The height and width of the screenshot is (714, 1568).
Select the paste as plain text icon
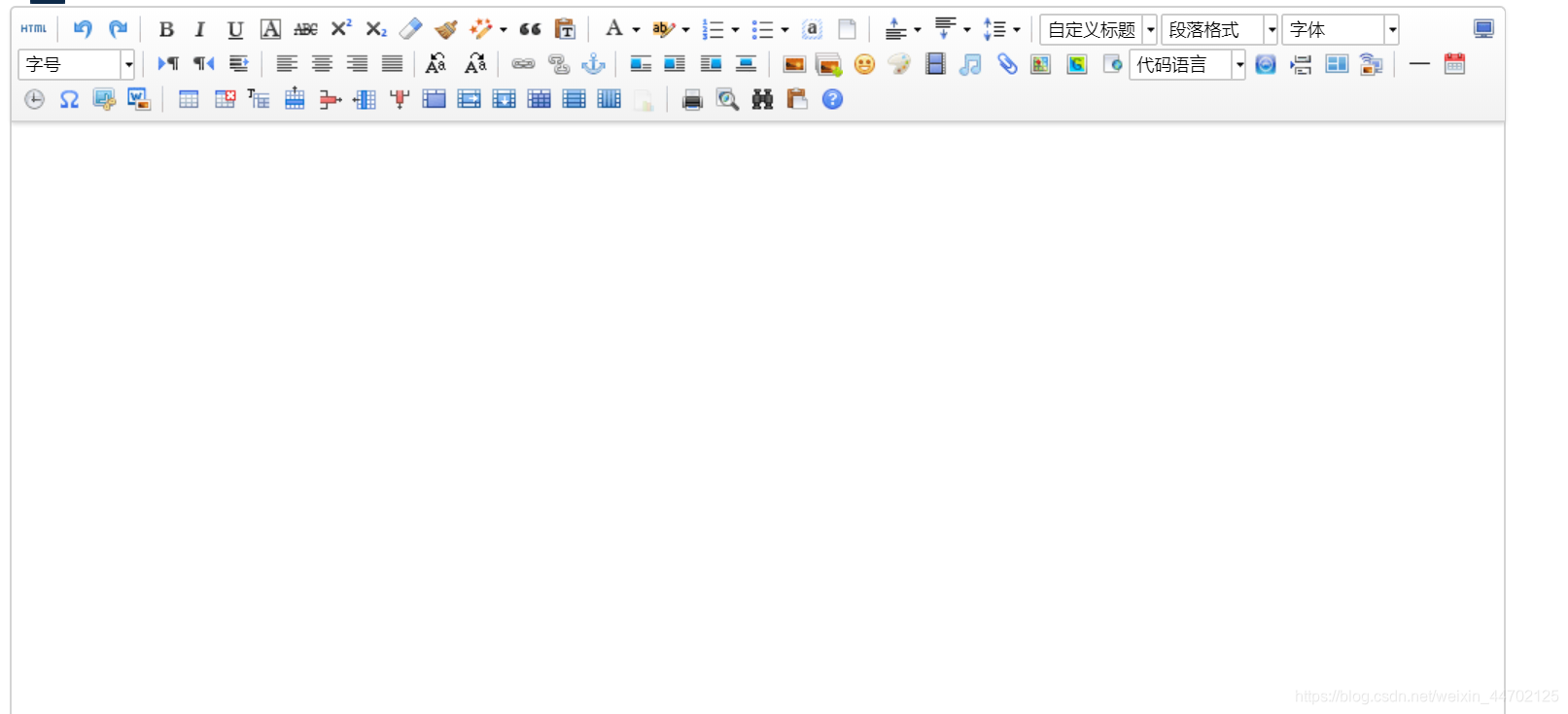click(x=565, y=29)
